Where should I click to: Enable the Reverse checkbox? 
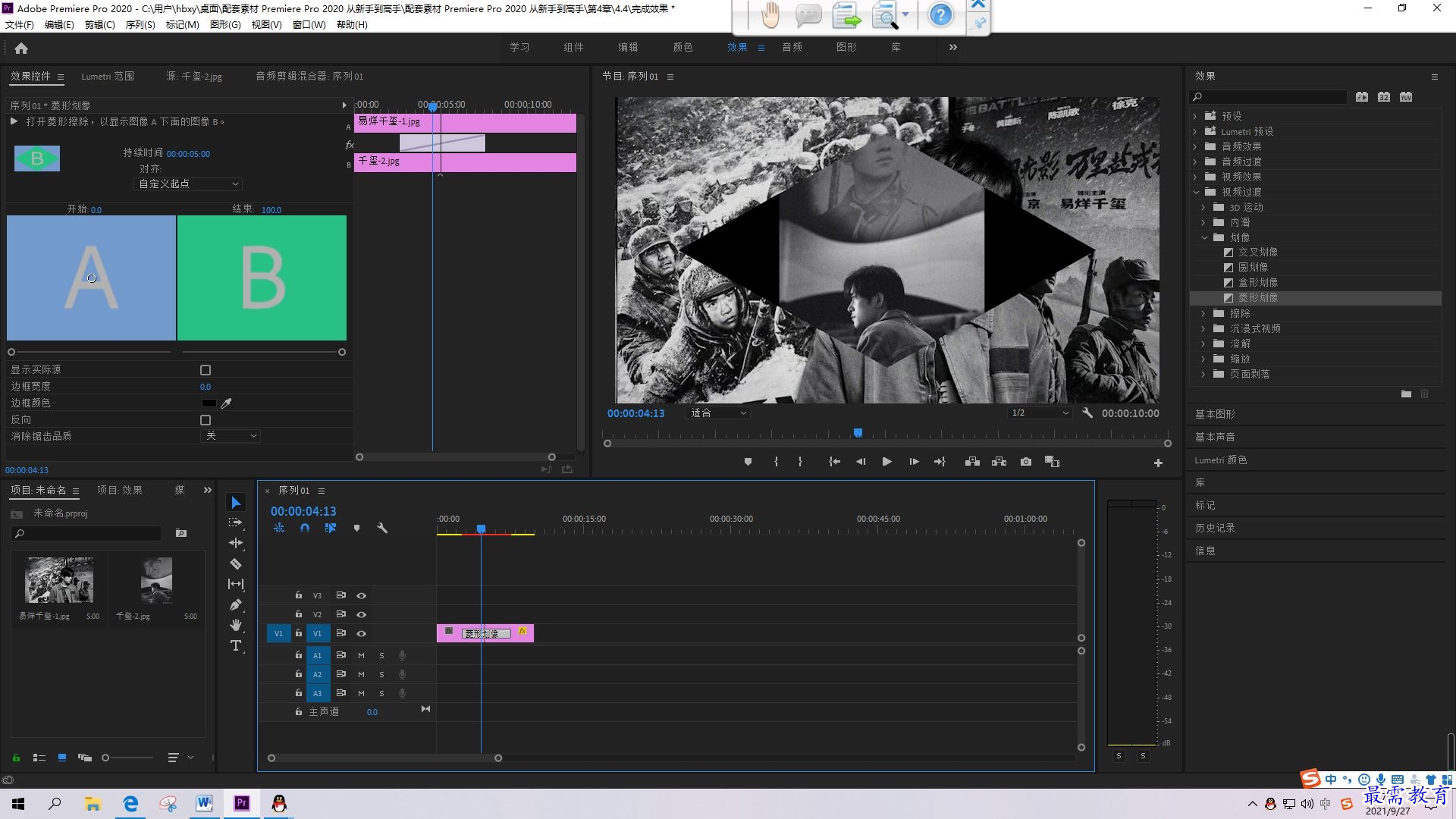tap(206, 420)
